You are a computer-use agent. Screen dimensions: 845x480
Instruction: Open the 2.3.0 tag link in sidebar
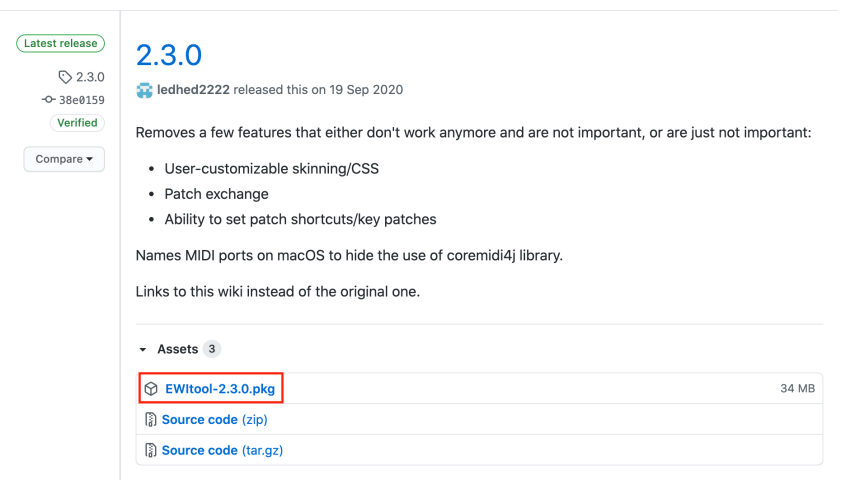[x=90, y=77]
